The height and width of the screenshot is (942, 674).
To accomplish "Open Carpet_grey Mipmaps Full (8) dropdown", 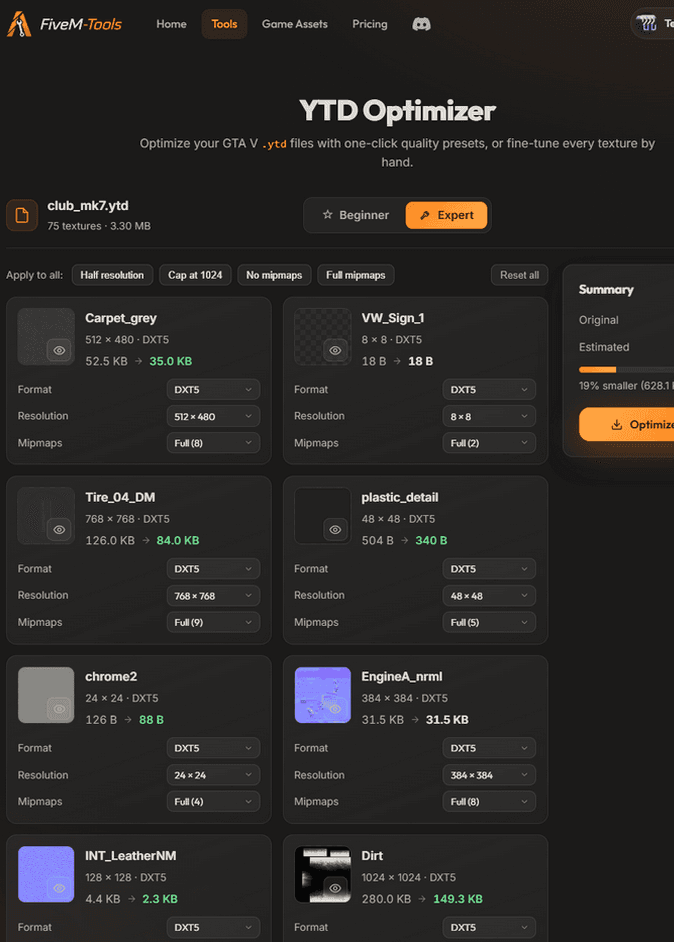I will 213,443.
